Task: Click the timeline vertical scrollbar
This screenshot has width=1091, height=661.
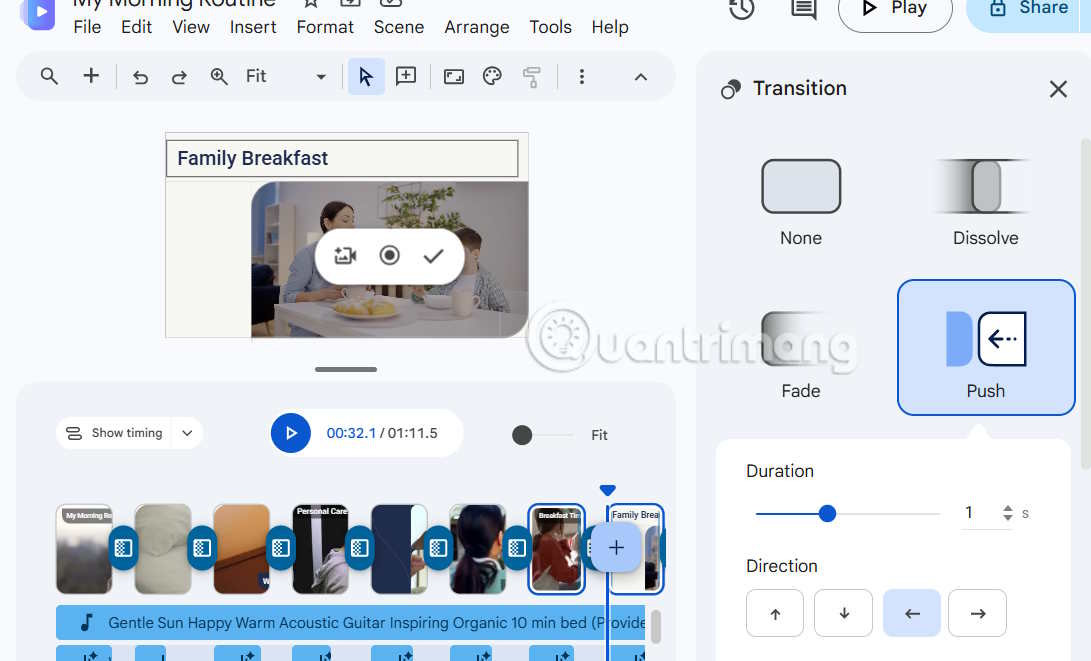Action: 655,626
